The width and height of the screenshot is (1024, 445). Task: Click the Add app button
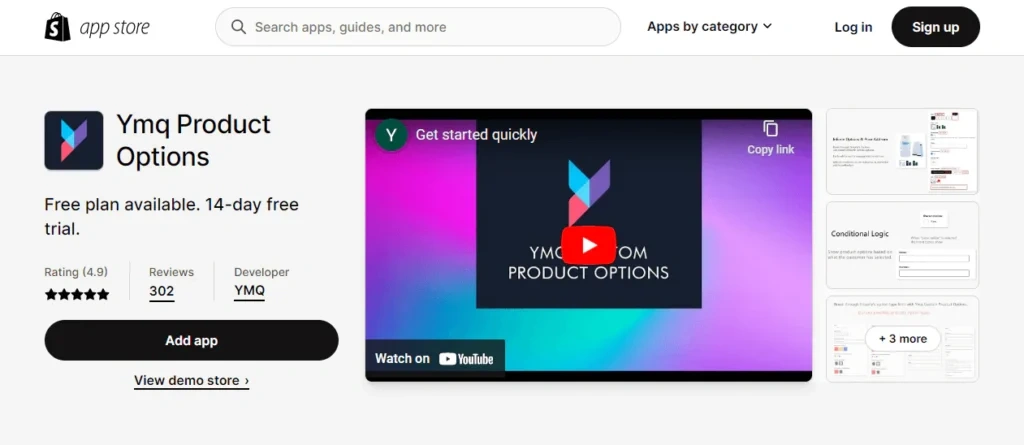click(191, 340)
